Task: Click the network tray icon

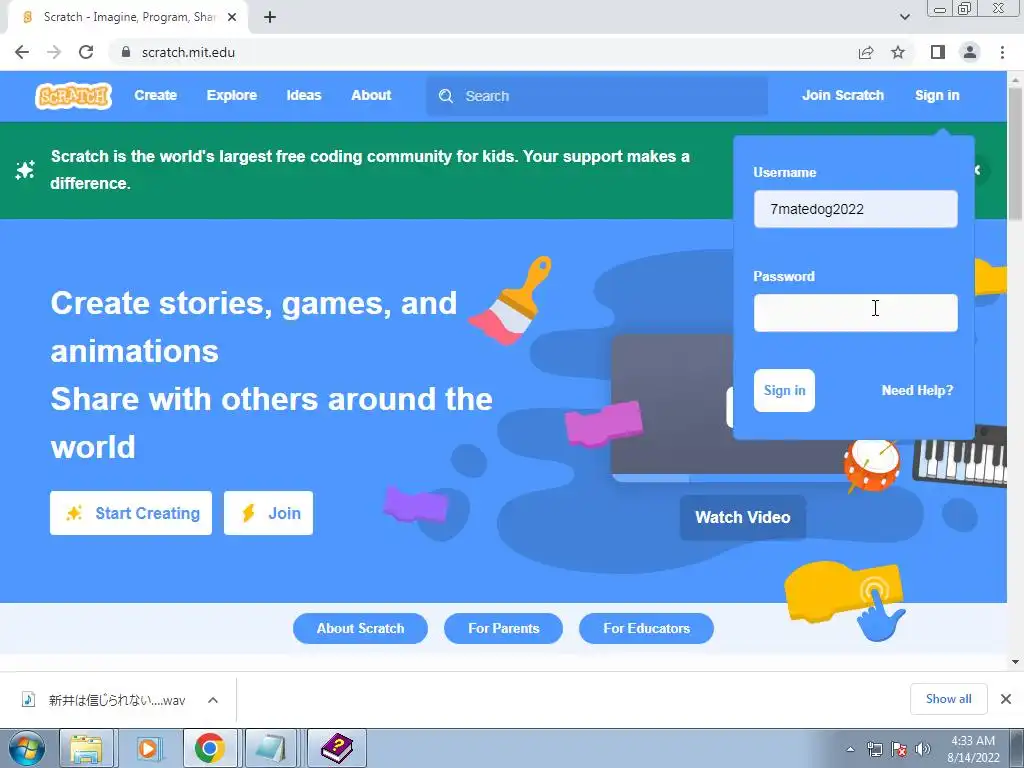Action: pos(874,750)
